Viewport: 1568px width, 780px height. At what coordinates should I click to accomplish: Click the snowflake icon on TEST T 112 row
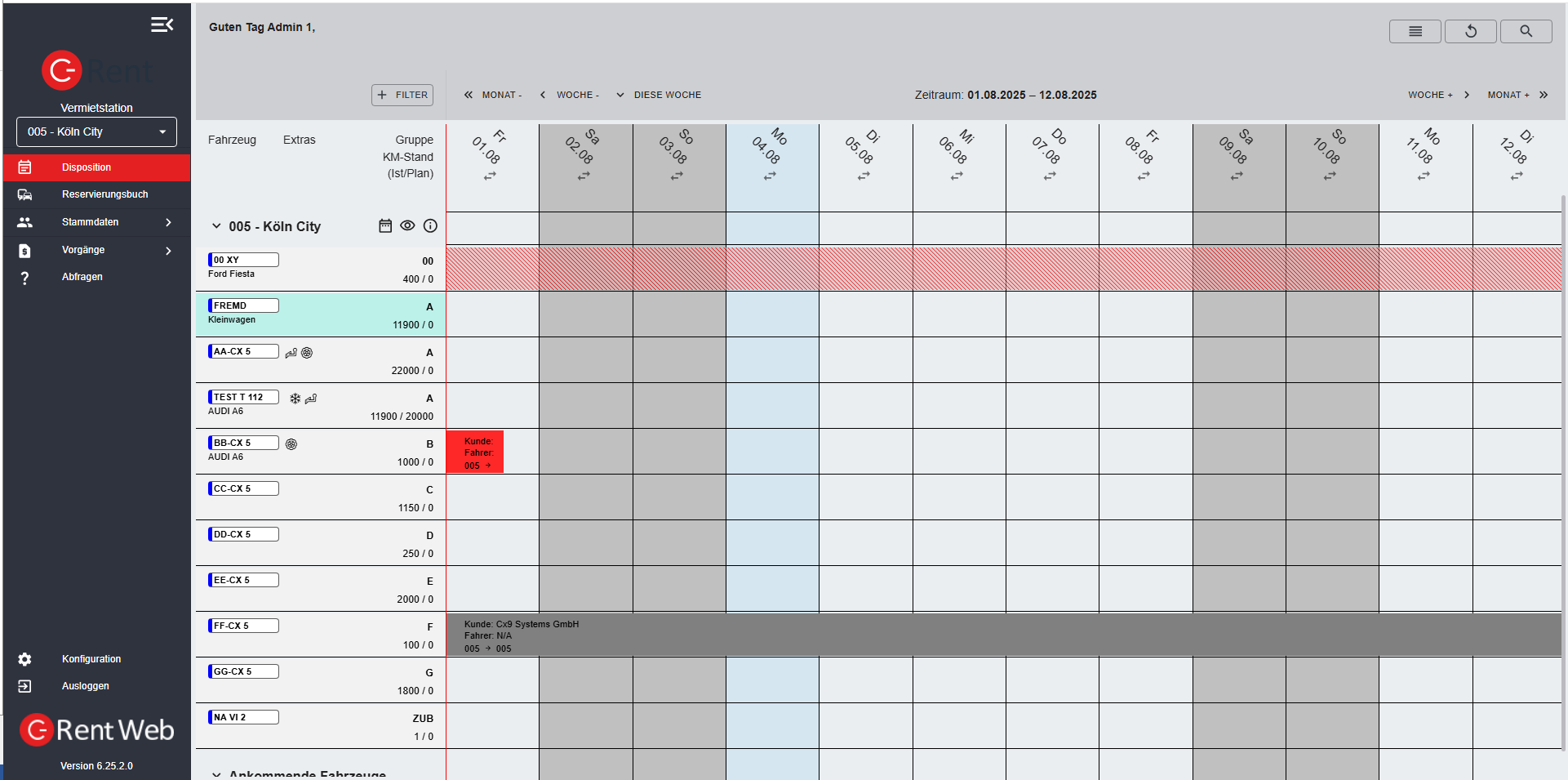tap(295, 399)
